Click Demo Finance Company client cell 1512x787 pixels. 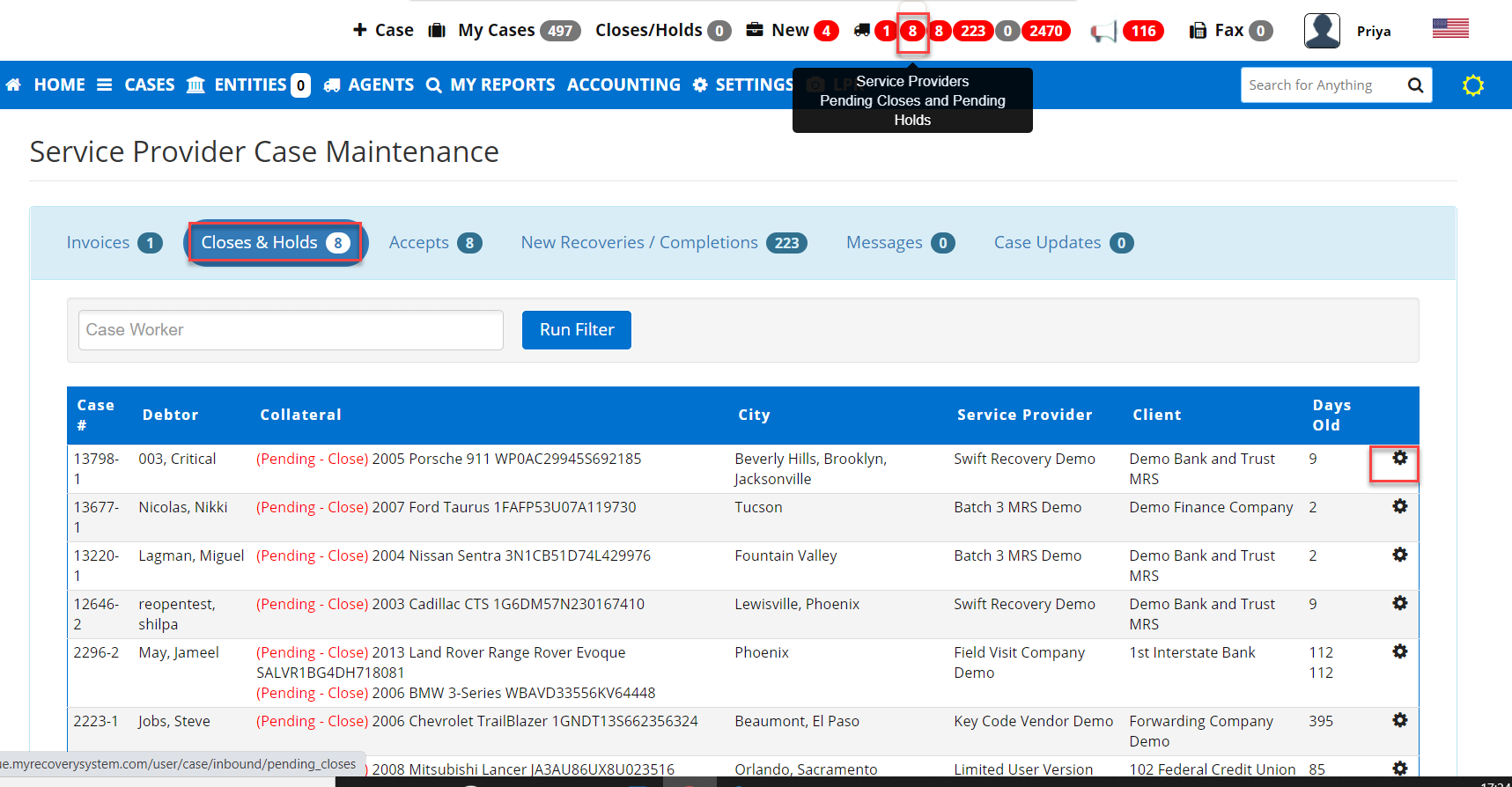(1211, 508)
